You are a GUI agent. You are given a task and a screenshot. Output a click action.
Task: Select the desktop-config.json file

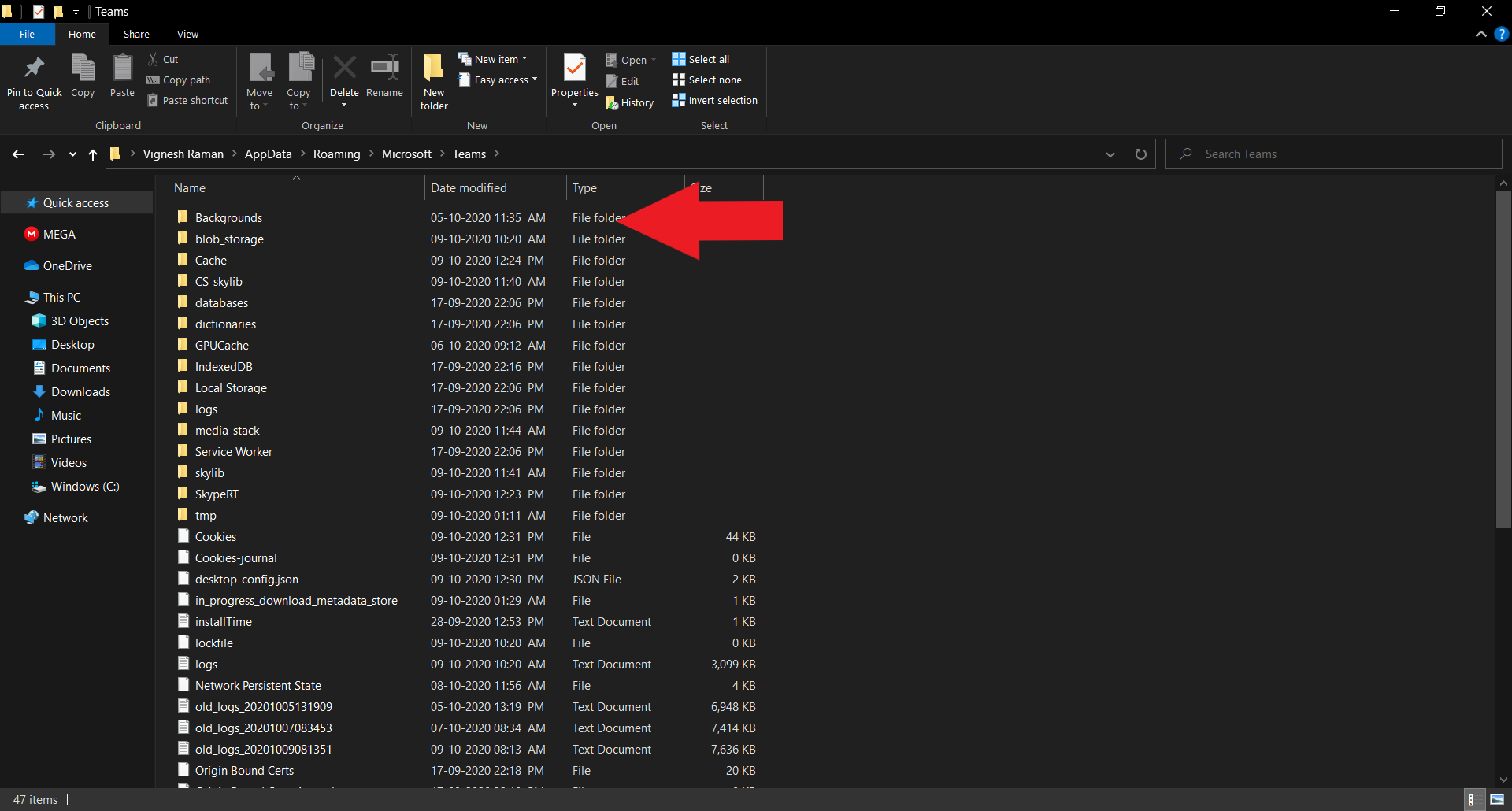pos(246,579)
